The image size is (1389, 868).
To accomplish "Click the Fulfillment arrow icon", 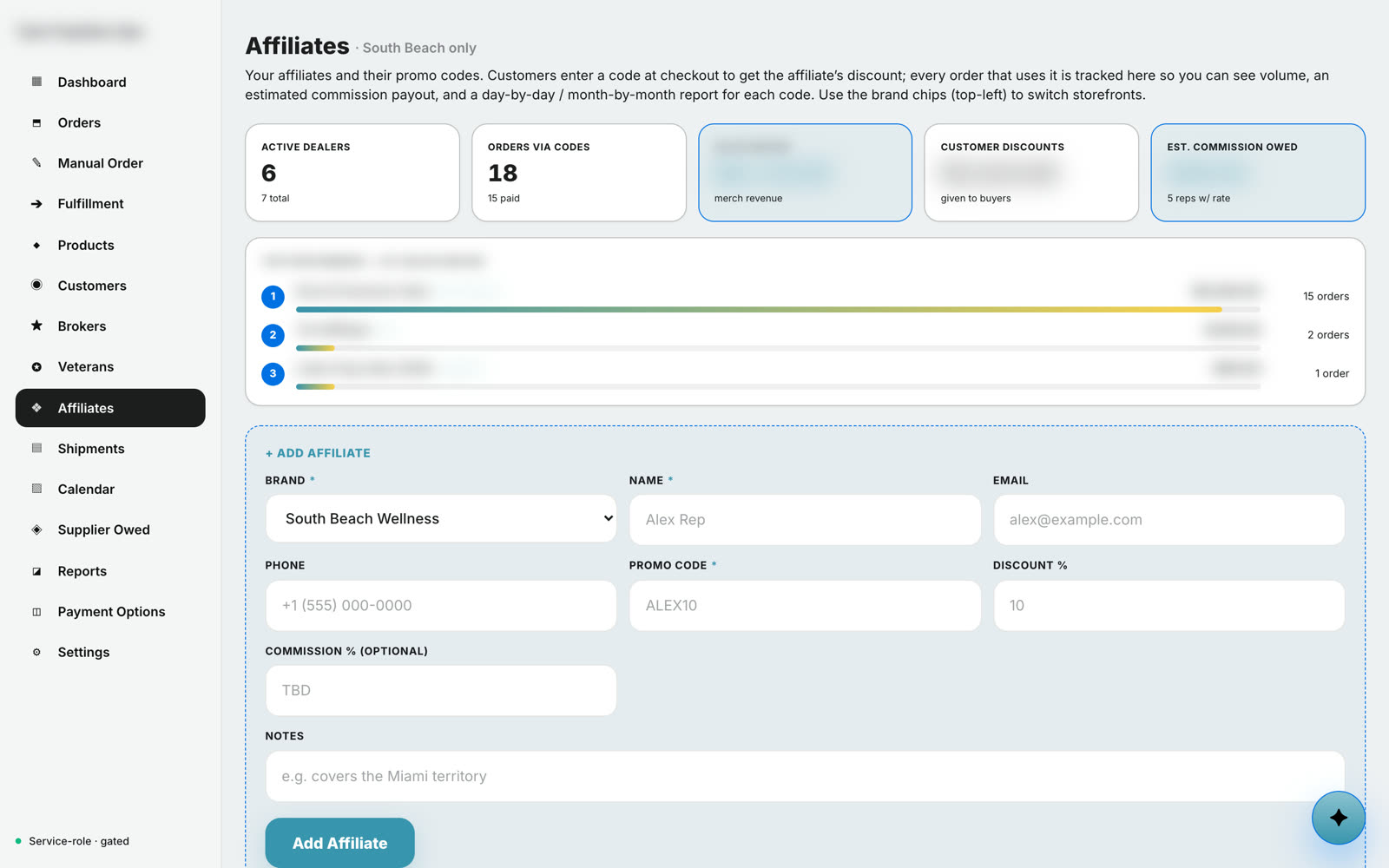I will 36,204.
